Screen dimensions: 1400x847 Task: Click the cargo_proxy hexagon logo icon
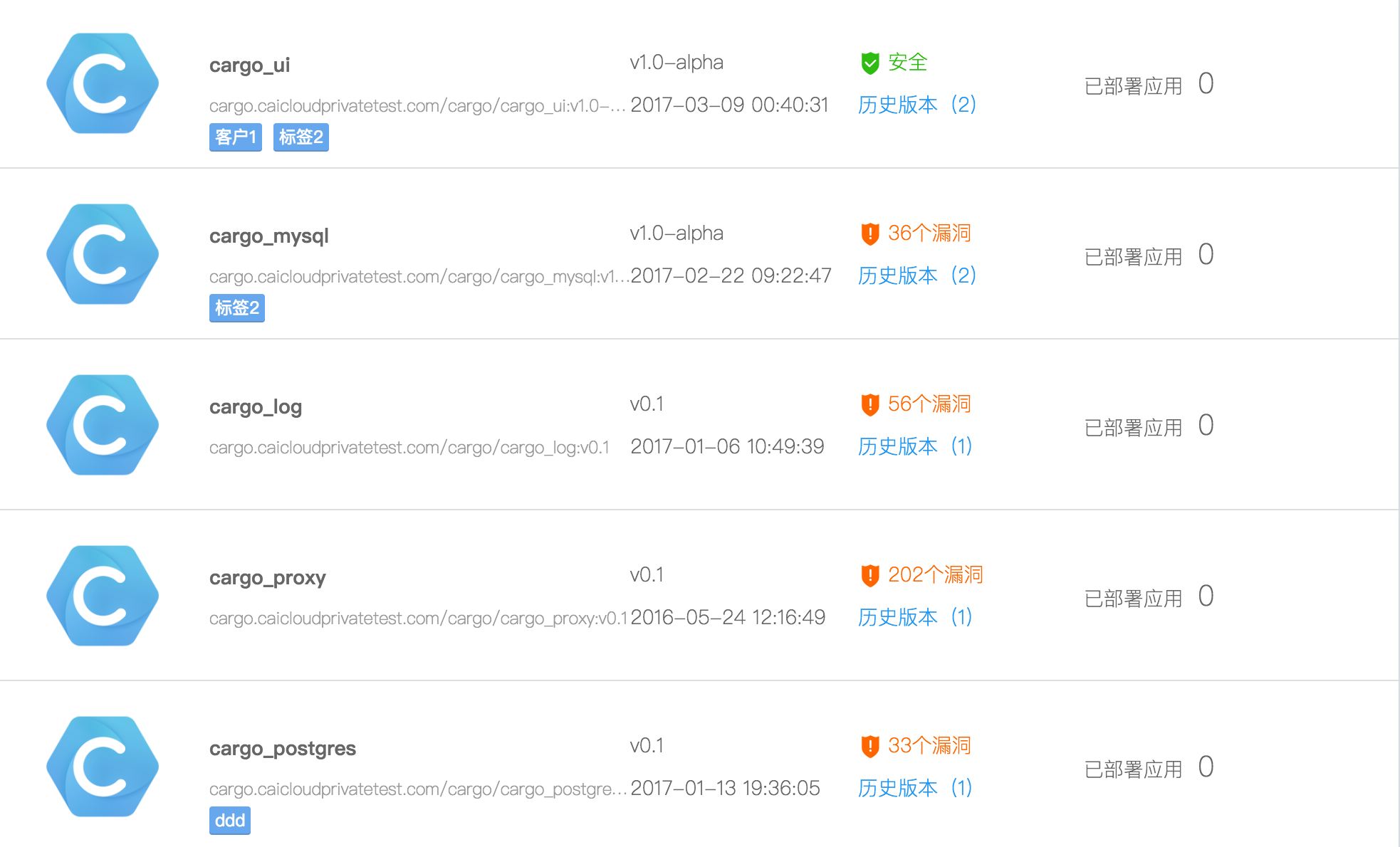pyautogui.click(x=103, y=596)
